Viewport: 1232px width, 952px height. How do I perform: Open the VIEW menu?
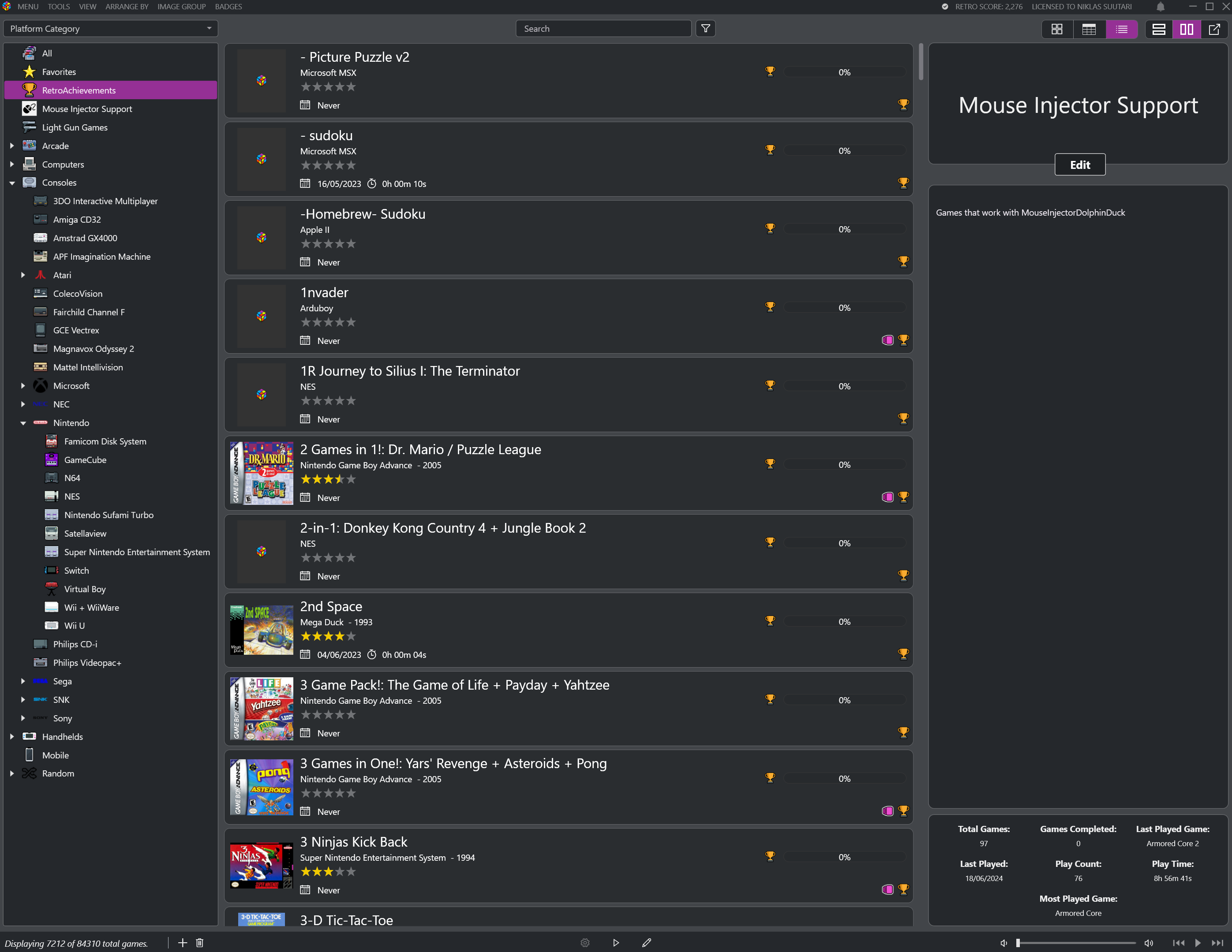(x=87, y=7)
